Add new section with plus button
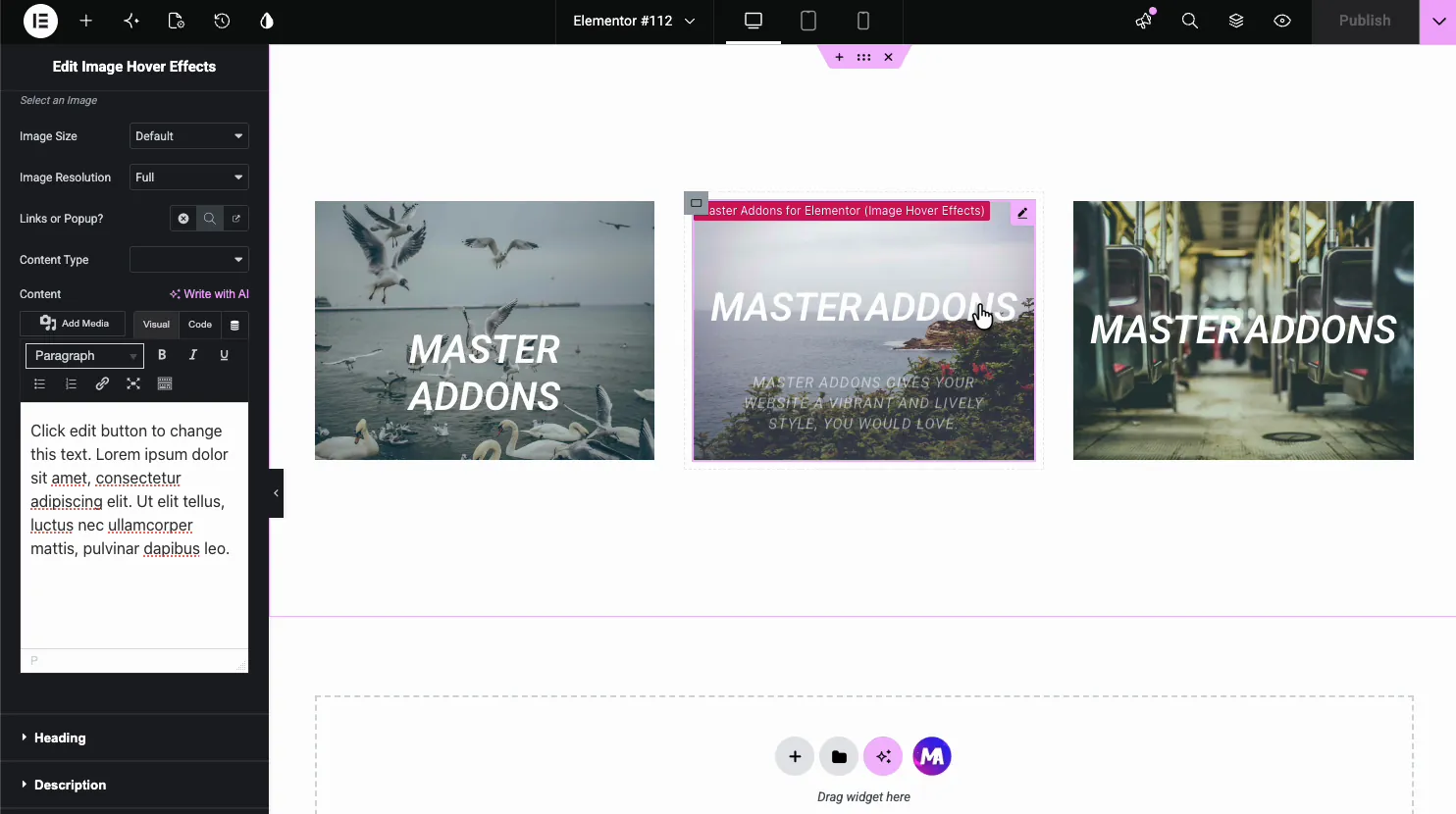 point(795,756)
